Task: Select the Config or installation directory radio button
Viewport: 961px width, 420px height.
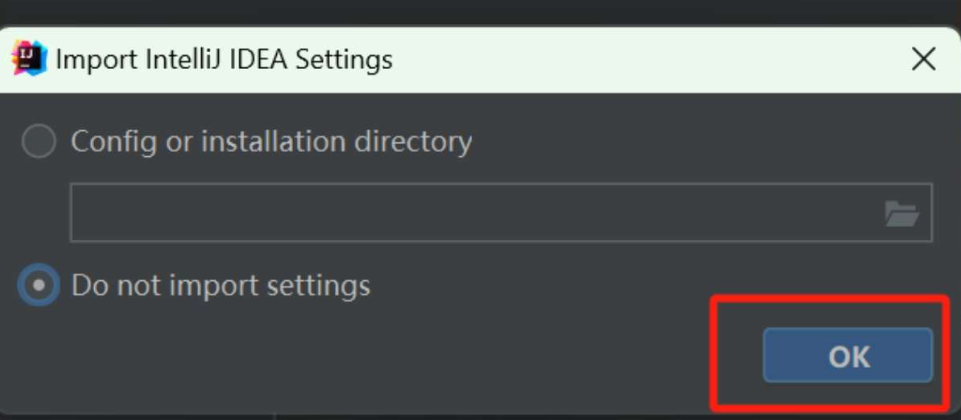Action: (39, 142)
